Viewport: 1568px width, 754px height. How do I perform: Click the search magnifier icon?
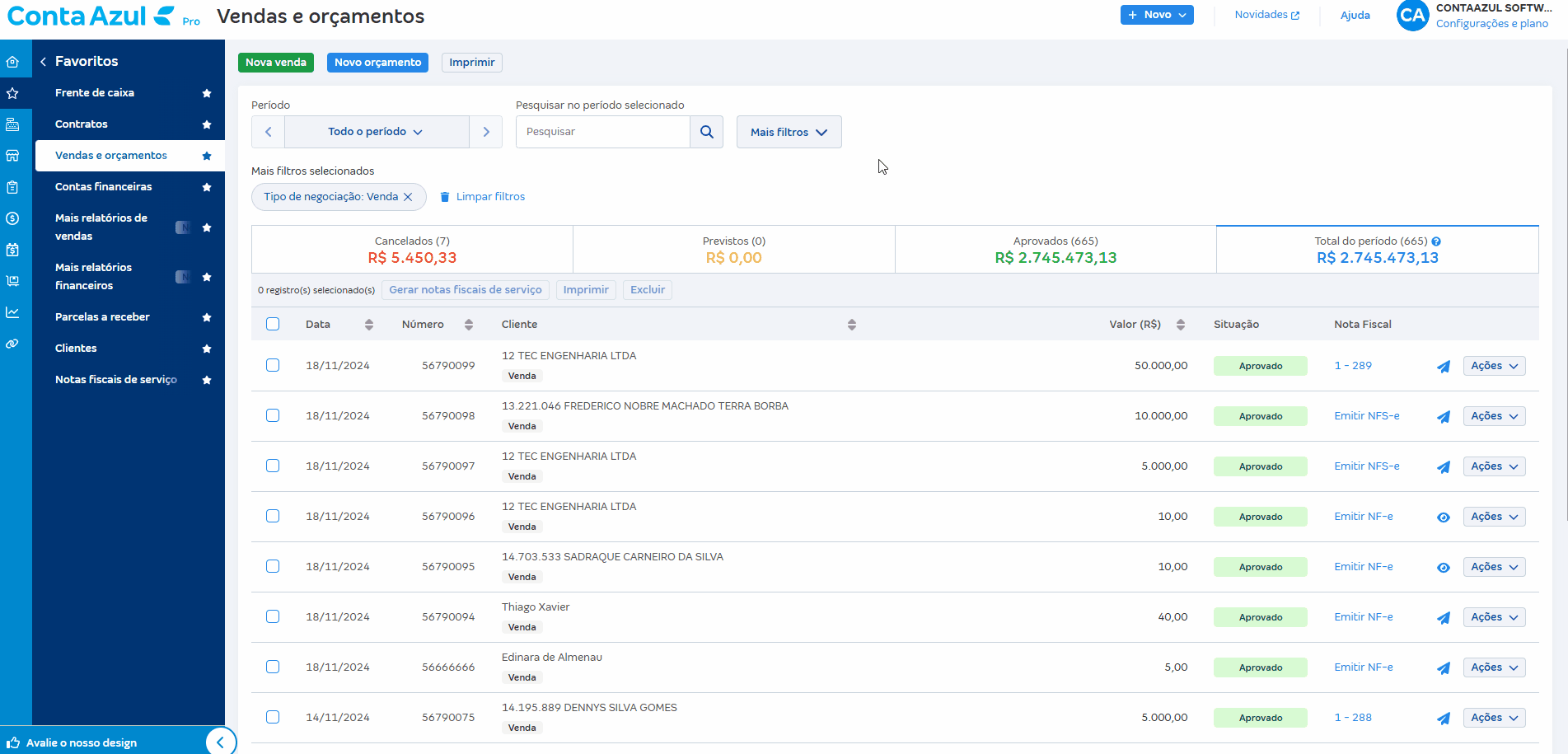click(706, 132)
